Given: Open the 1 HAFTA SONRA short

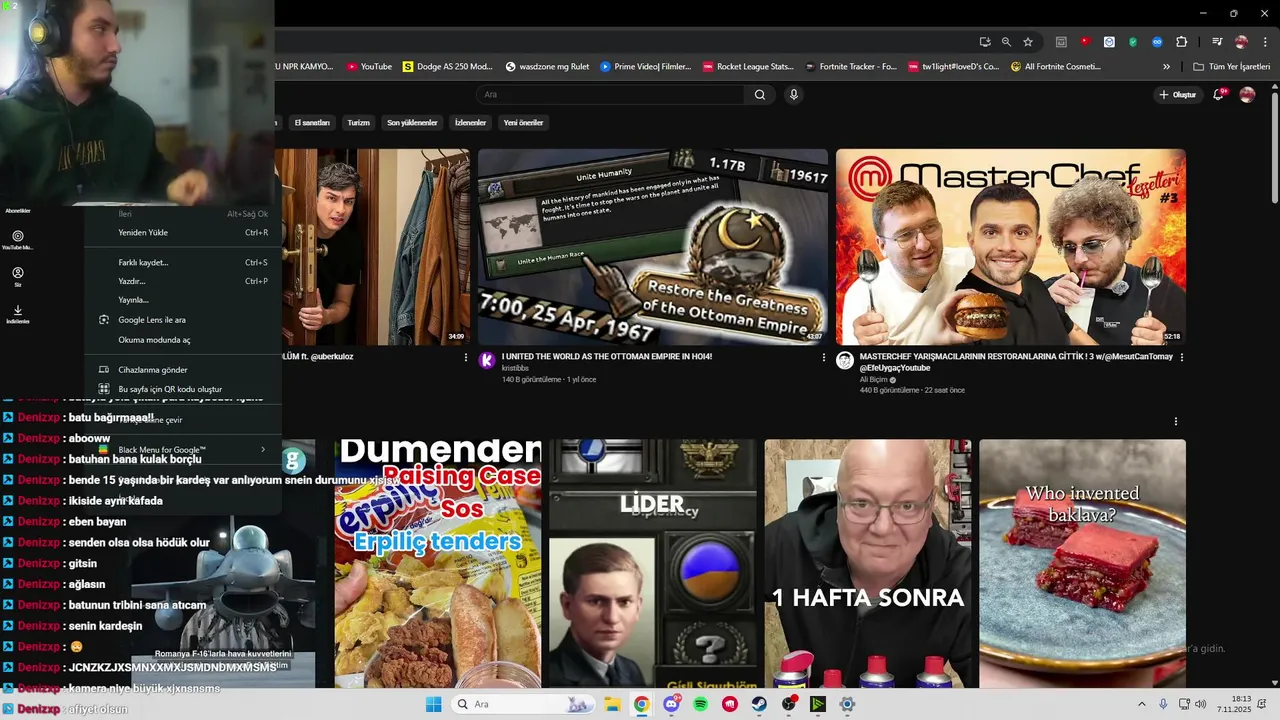Looking at the screenshot, I should pos(868,563).
